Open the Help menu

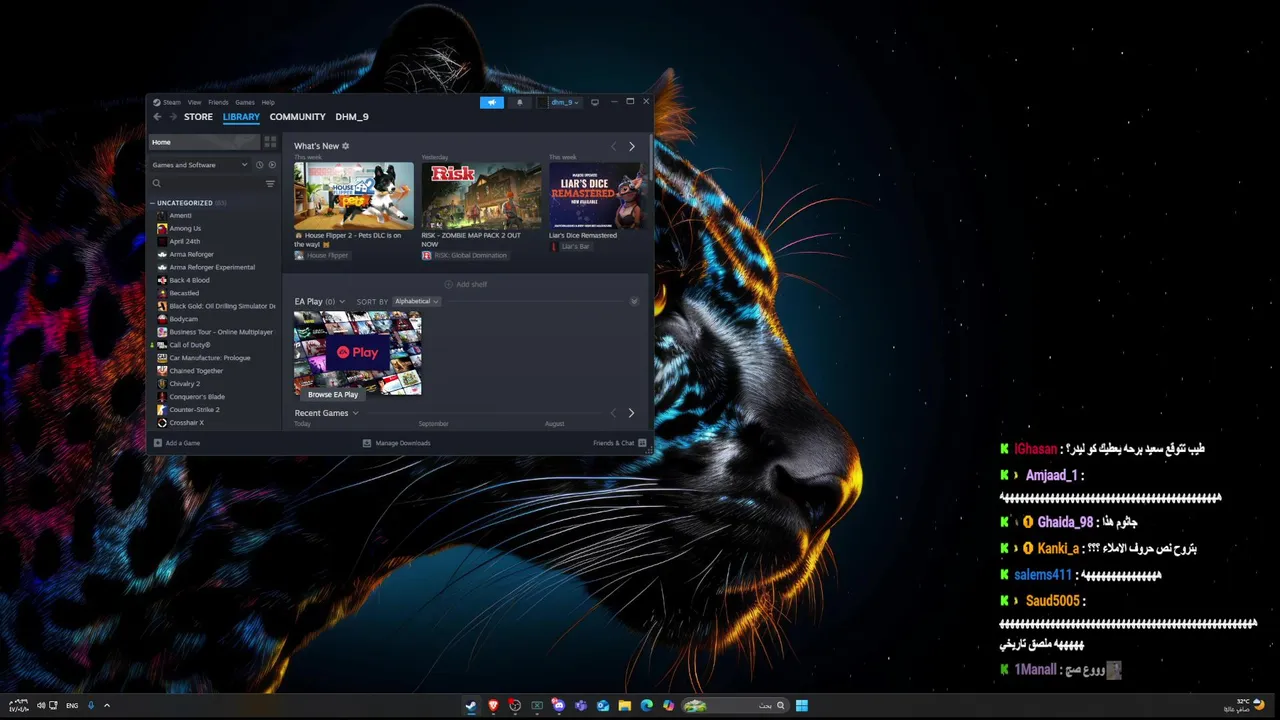tap(268, 102)
